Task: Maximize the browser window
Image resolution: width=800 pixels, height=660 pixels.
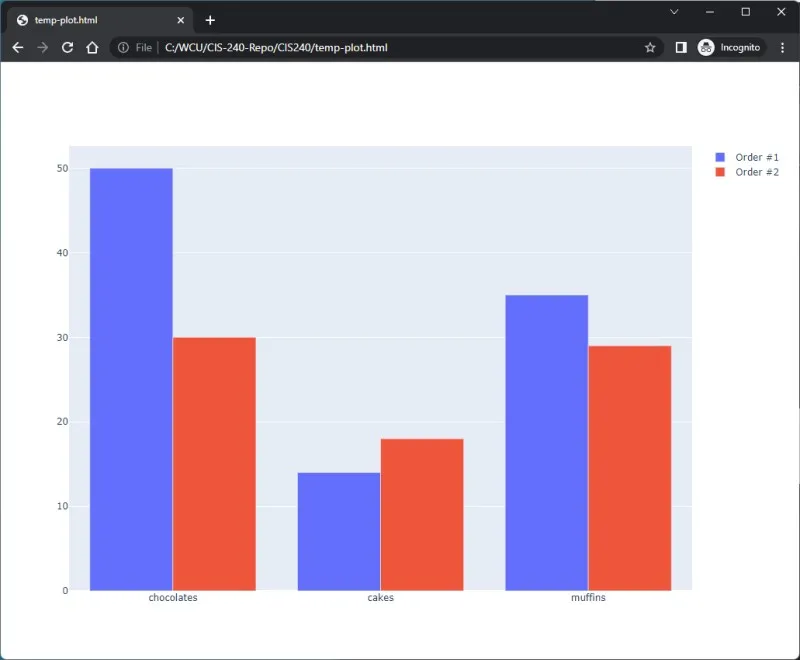Action: point(745,12)
